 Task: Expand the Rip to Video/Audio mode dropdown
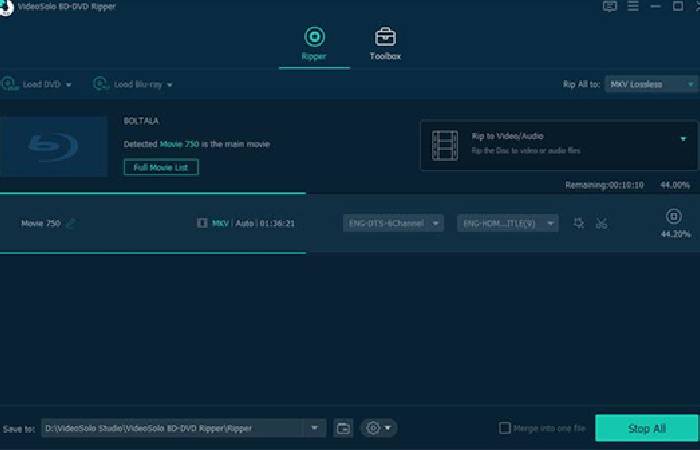(x=683, y=139)
